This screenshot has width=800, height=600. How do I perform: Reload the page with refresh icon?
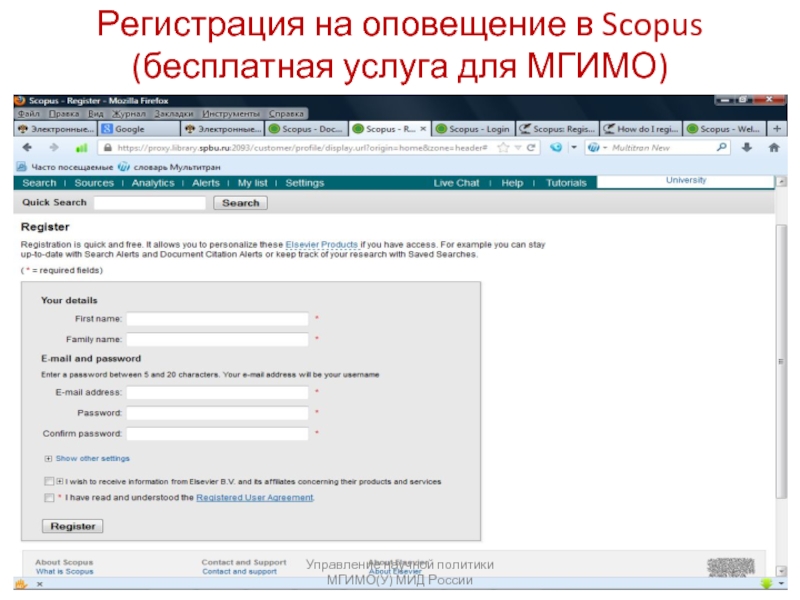pos(531,148)
